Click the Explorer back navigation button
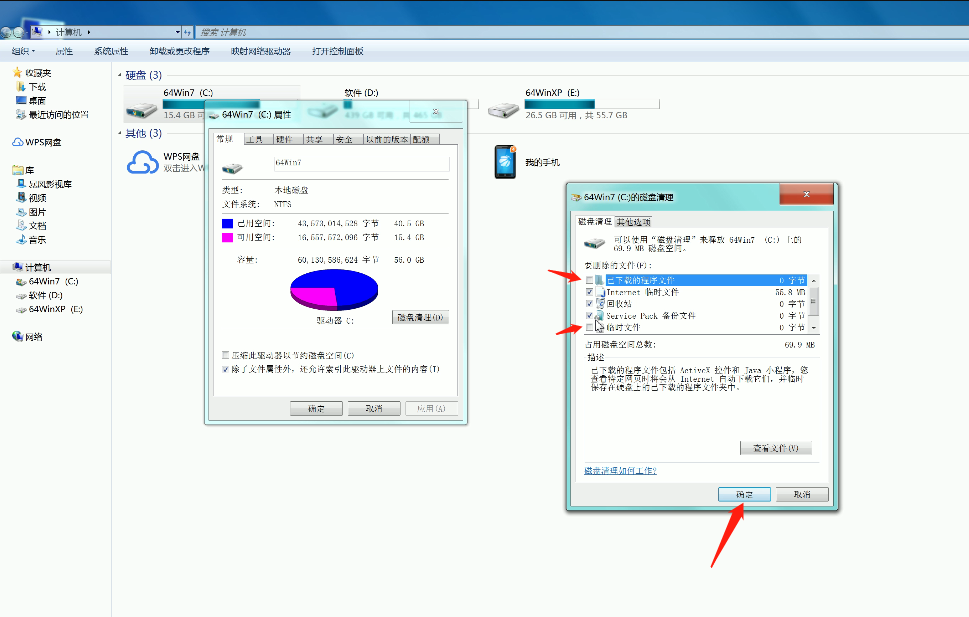The height and width of the screenshot is (617, 969). click(x=6, y=32)
